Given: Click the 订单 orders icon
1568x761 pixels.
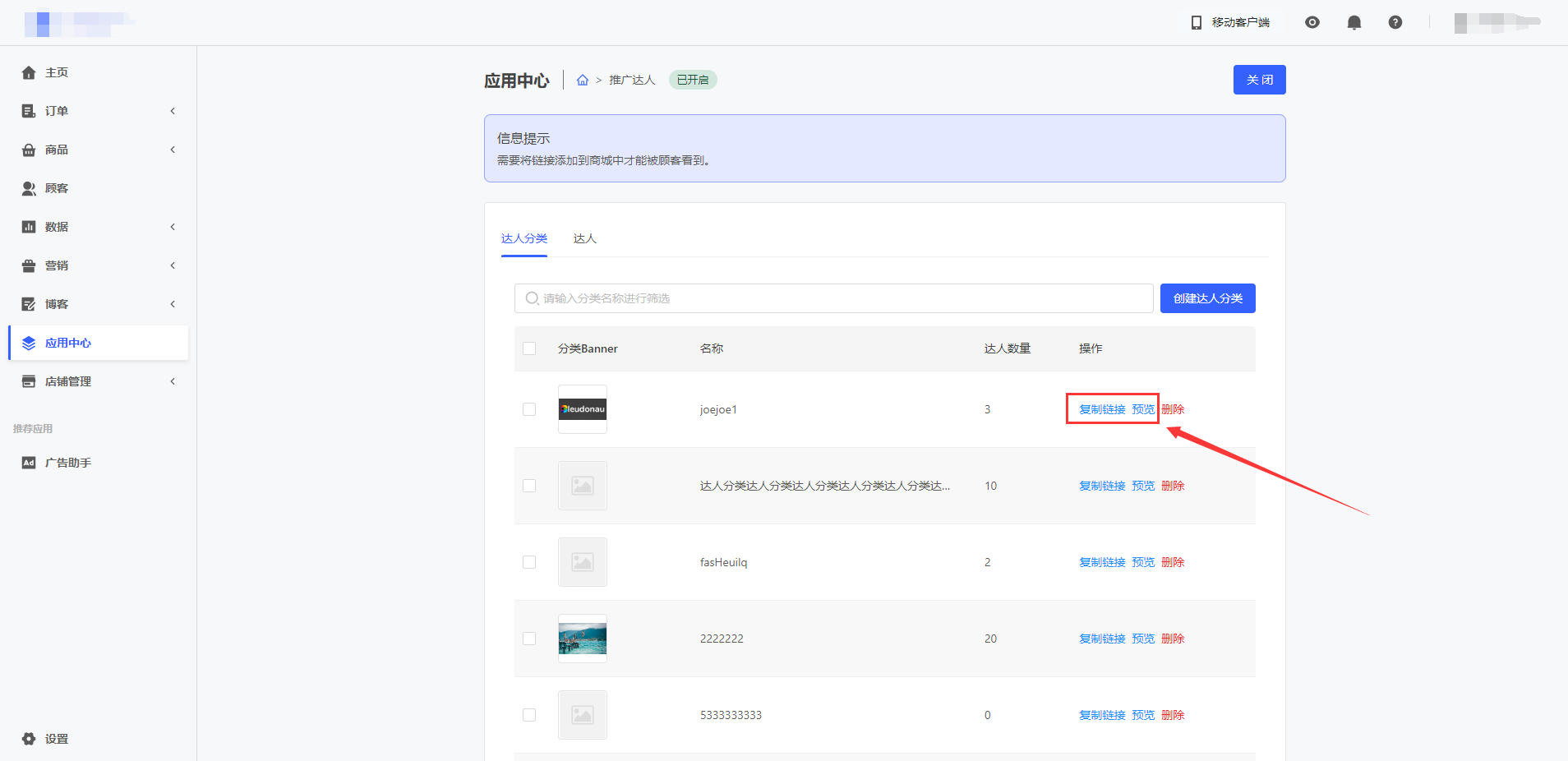Looking at the screenshot, I should pos(29,111).
